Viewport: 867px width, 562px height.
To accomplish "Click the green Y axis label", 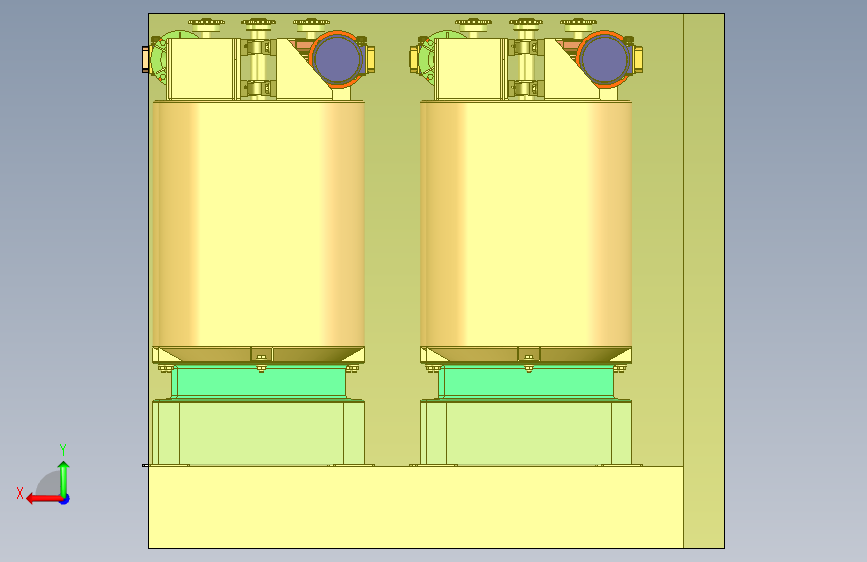I will pyautogui.click(x=63, y=450).
